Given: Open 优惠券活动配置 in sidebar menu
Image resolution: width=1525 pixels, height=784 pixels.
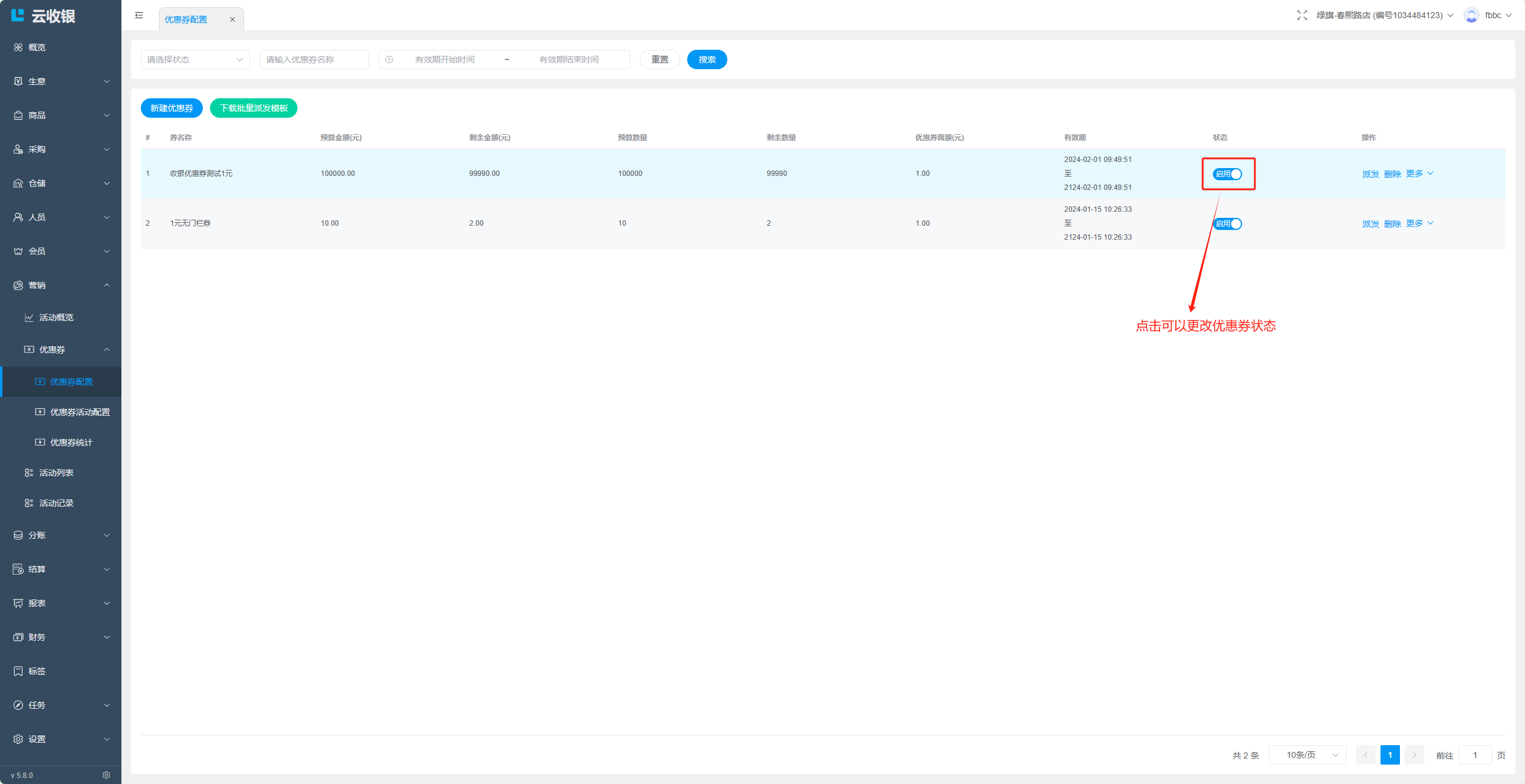Looking at the screenshot, I should [x=80, y=412].
